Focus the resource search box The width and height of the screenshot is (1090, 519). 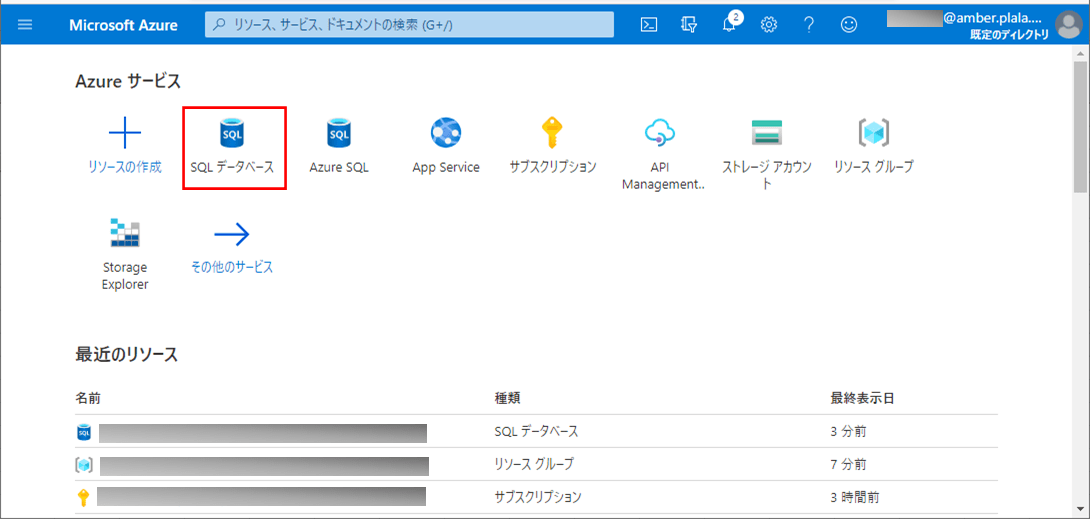pos(409,24)
